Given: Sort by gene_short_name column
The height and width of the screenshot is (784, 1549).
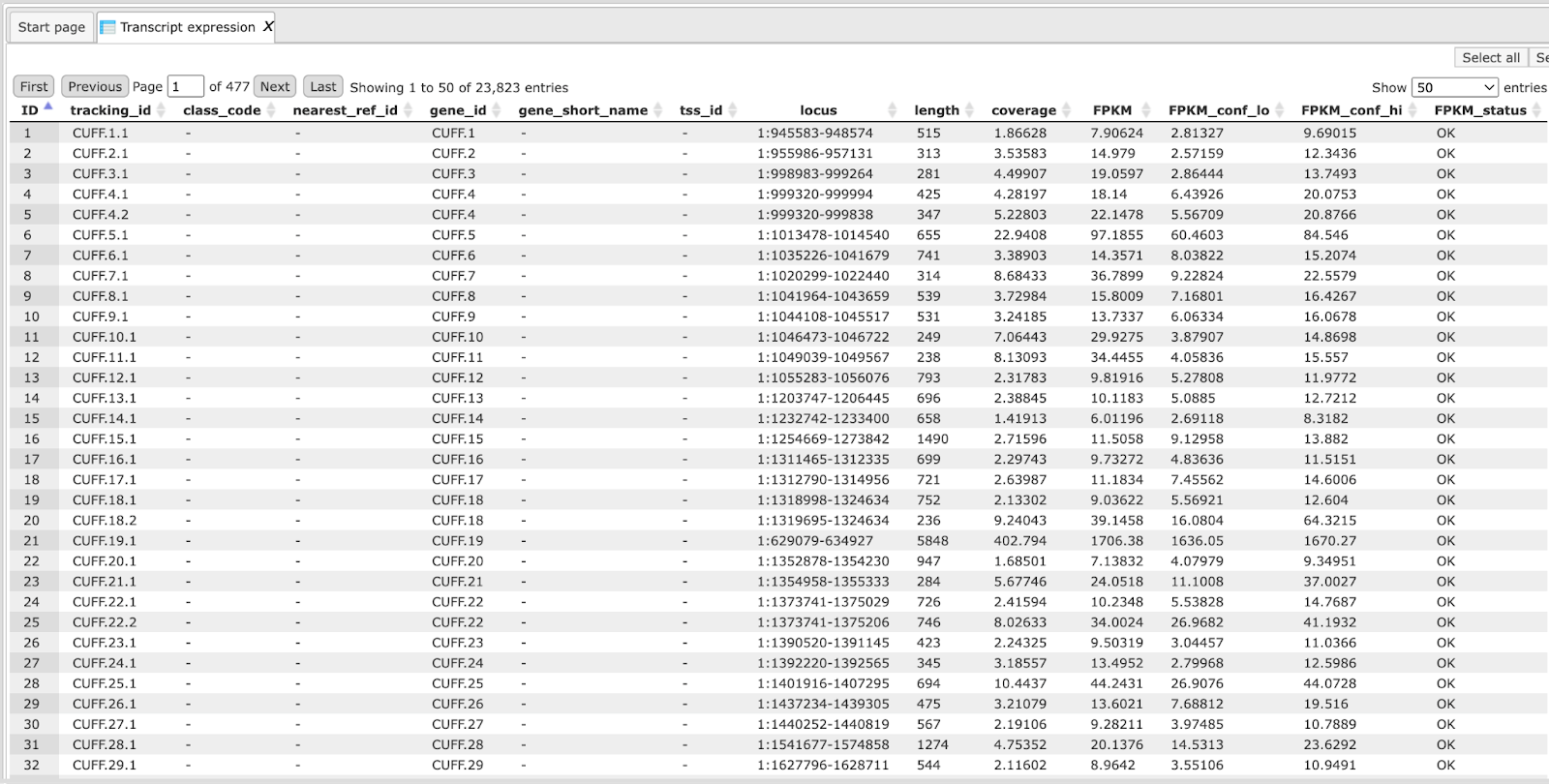Looking at the screenshot, I should click(x=583, y=110).
